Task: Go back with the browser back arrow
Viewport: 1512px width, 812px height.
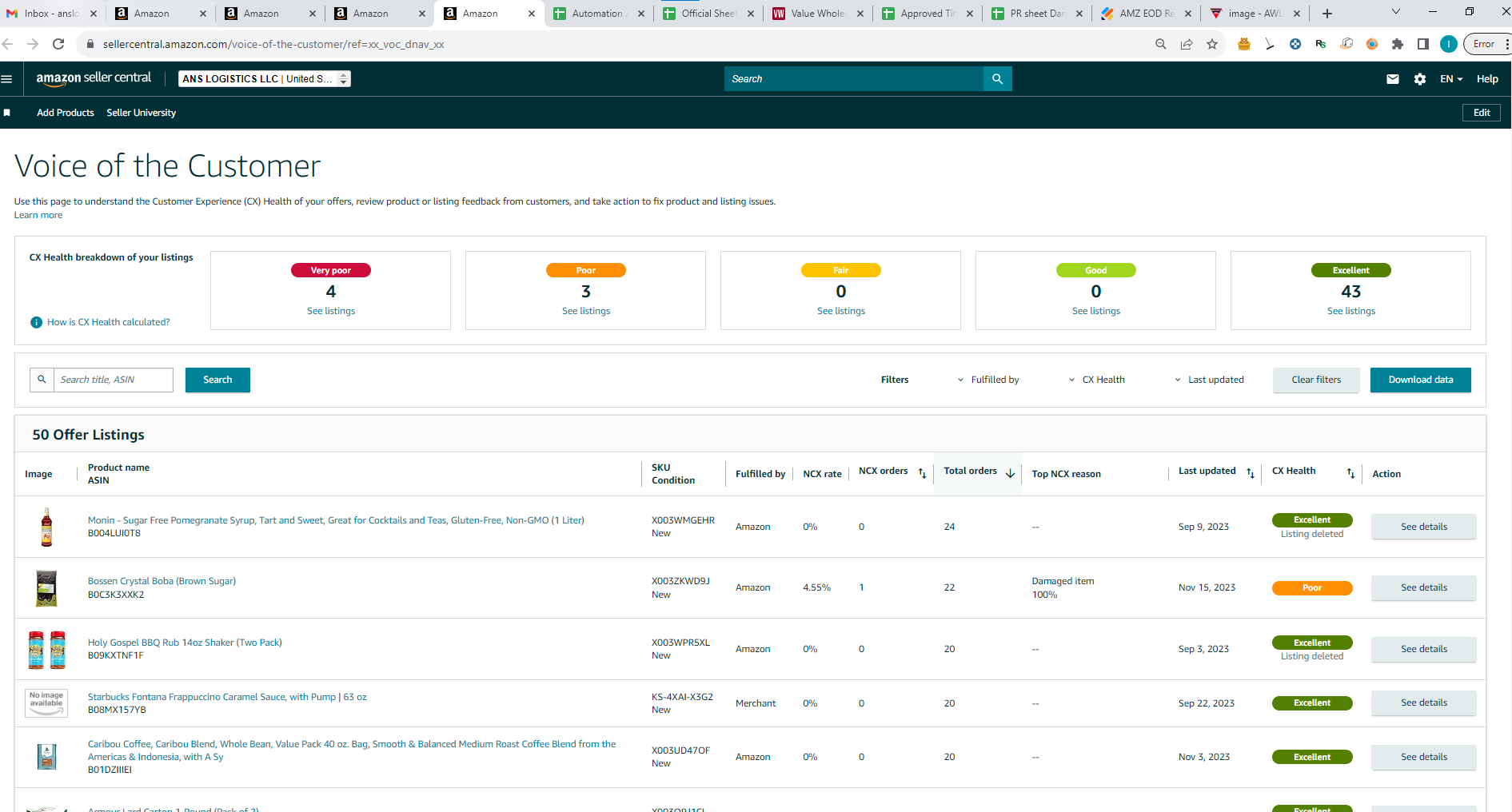Action: 8,44
